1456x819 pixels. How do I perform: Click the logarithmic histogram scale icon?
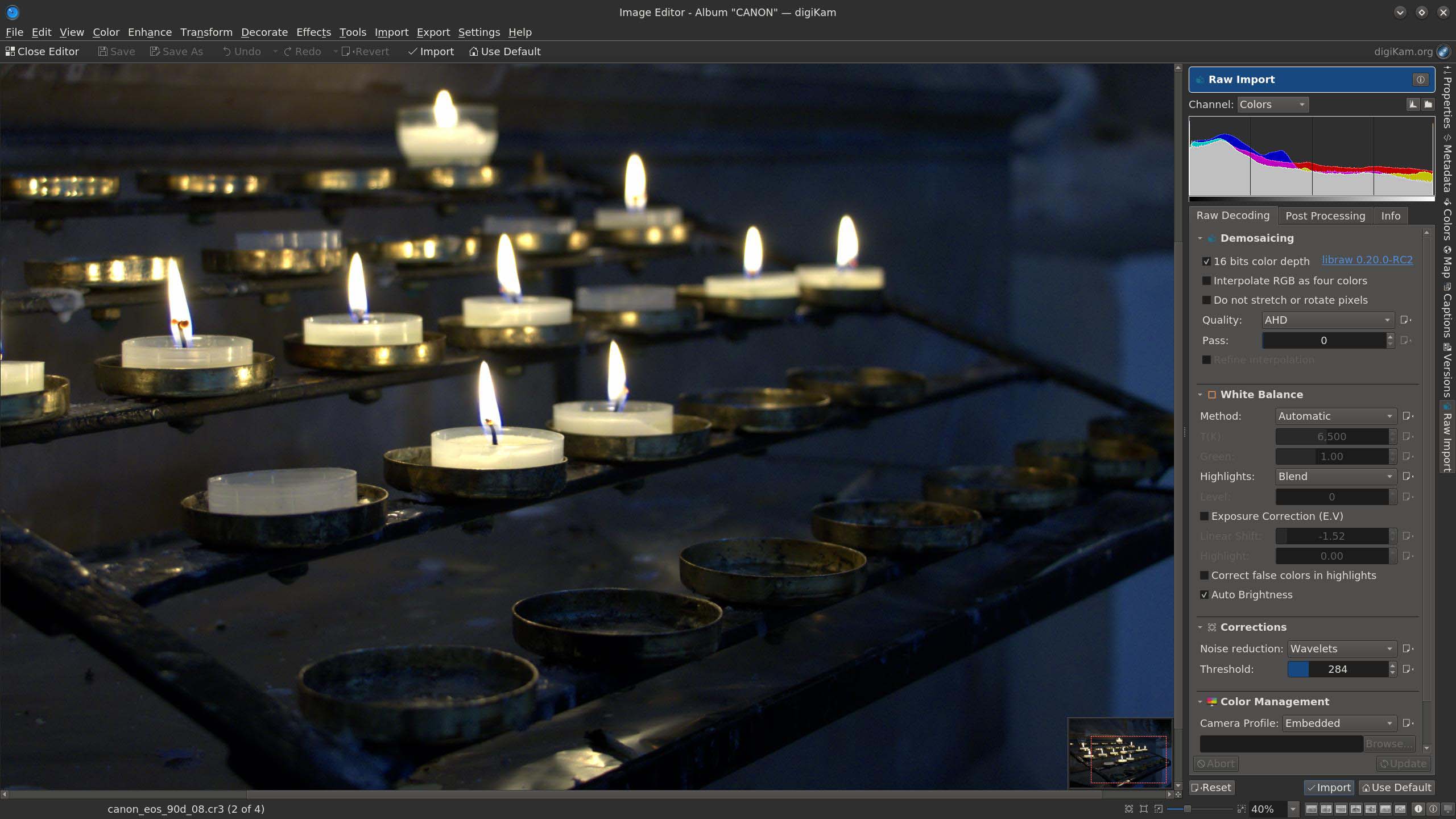coord(1428,104)
